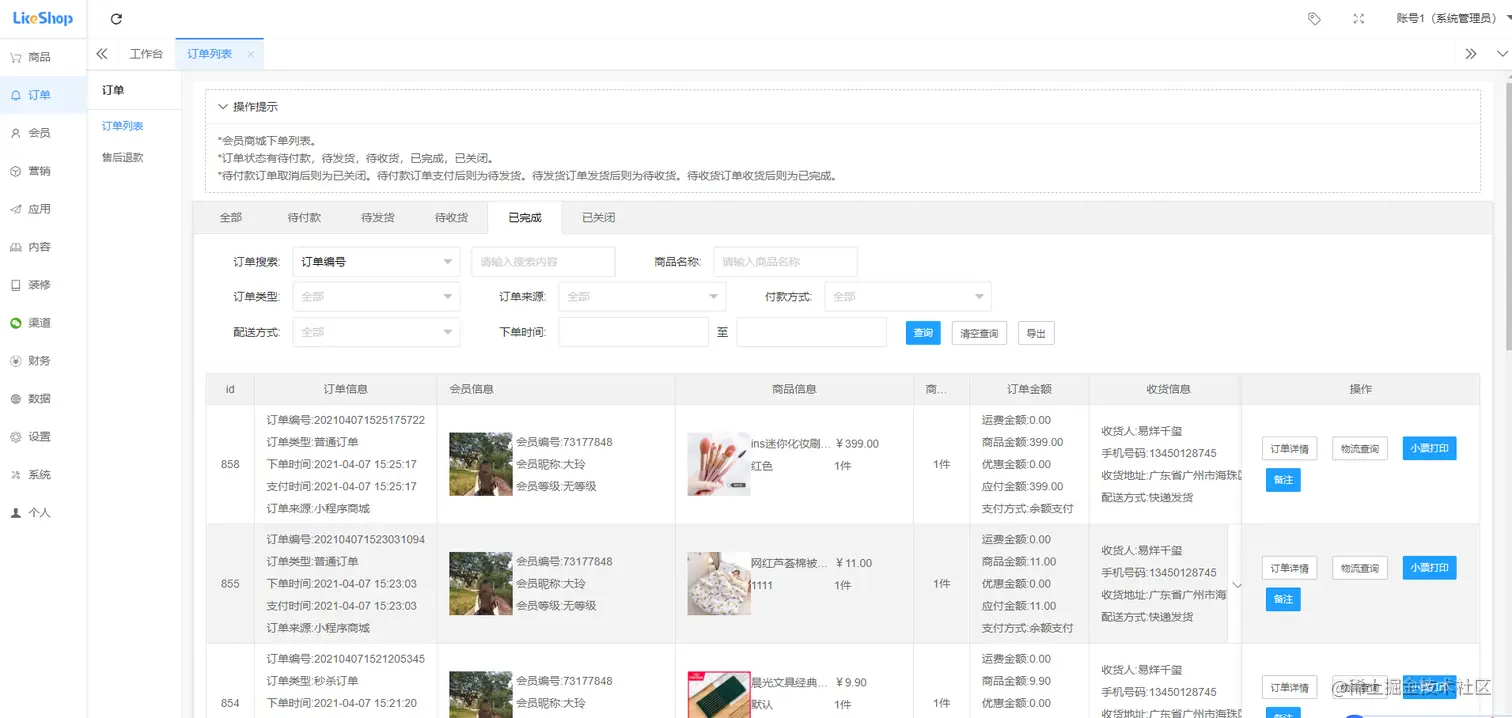
Task: Click 备注 for order 858
Action: [1283, 480]
